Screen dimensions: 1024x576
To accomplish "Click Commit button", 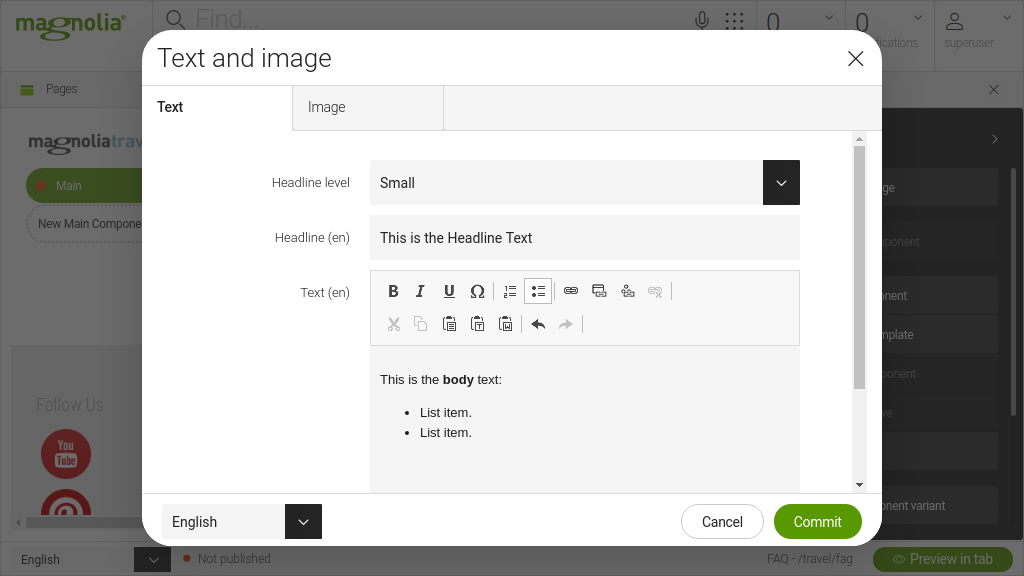I will pyautogui.click(x=818, y=522).
